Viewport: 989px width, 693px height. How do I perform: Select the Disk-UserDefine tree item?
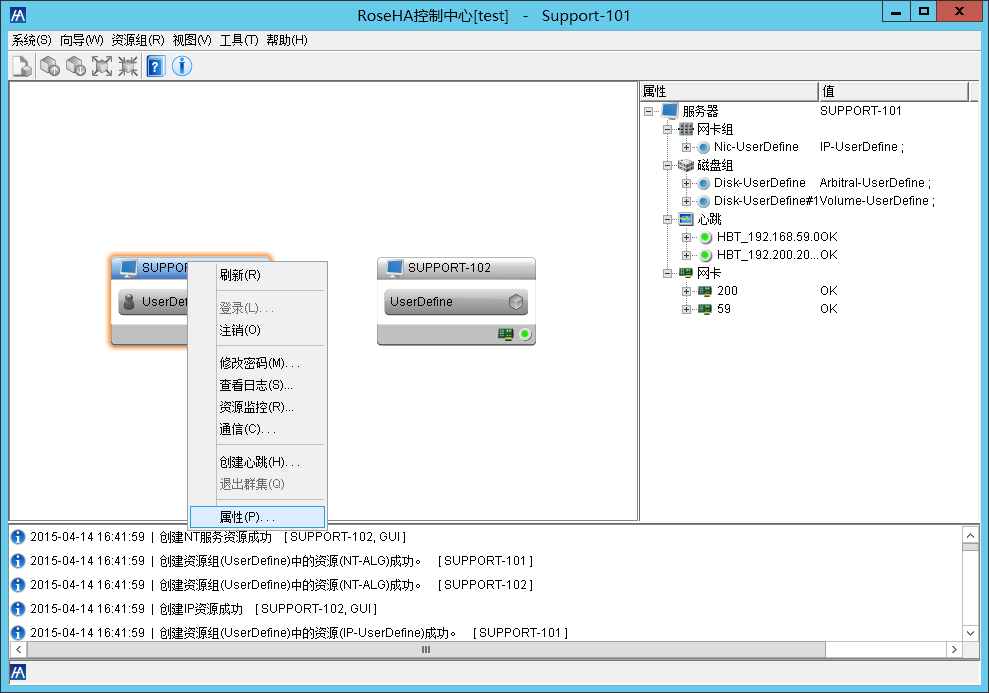759,183
